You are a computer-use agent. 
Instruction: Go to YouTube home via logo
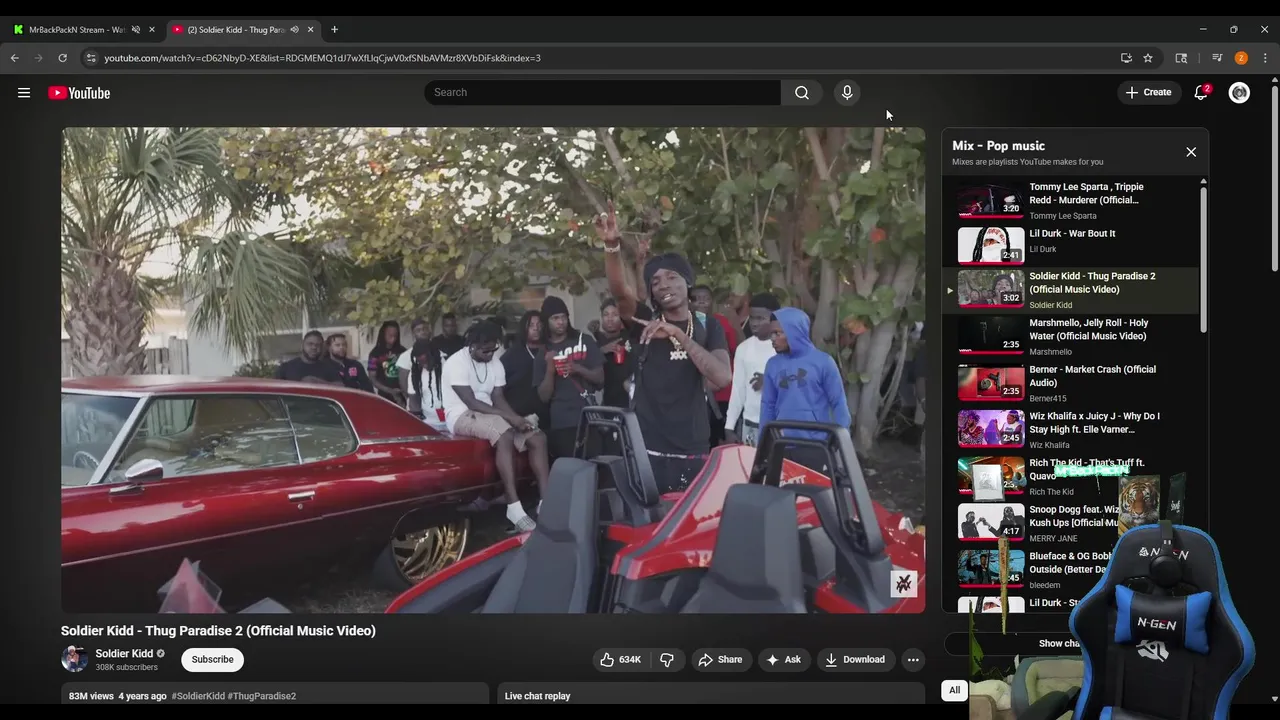pyautogui.click(x=79, y=93)
